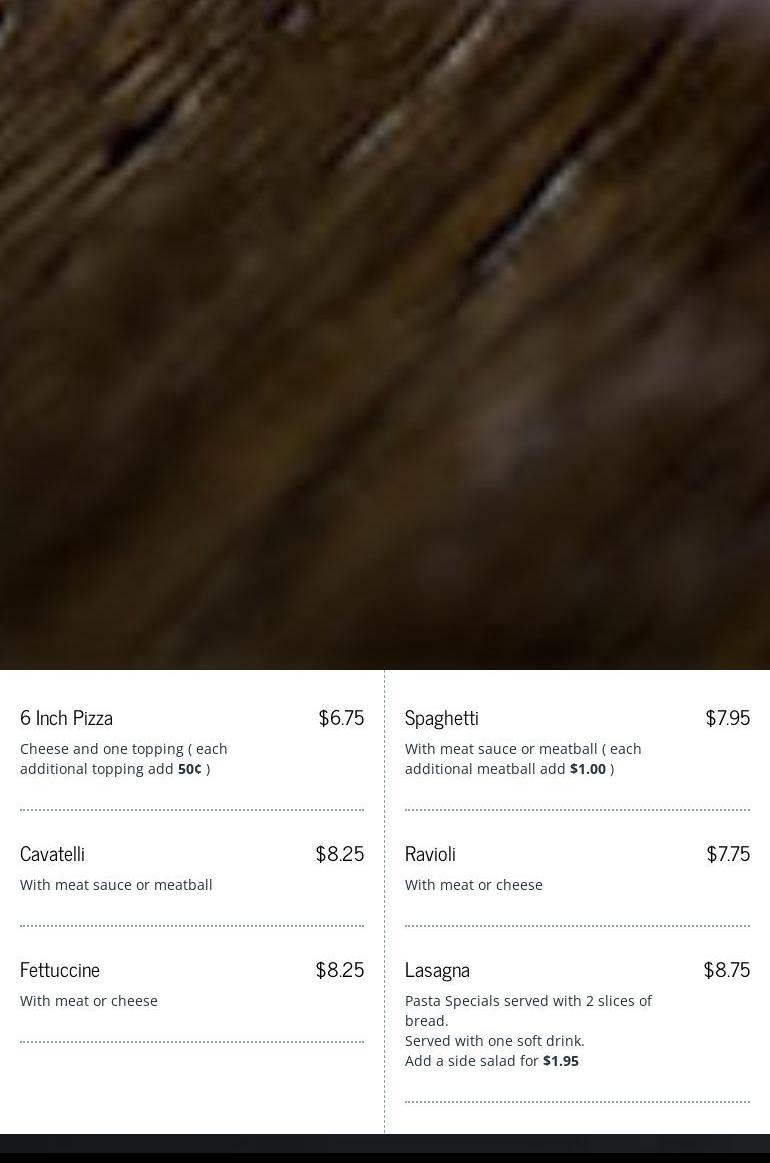
Task: Click the Spaghetti menu item title
Action: pyautogui.click(x=441, y=718)
